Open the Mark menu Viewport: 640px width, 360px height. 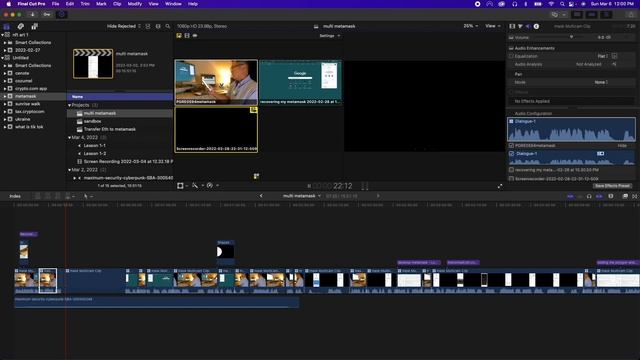click(101, 4)
